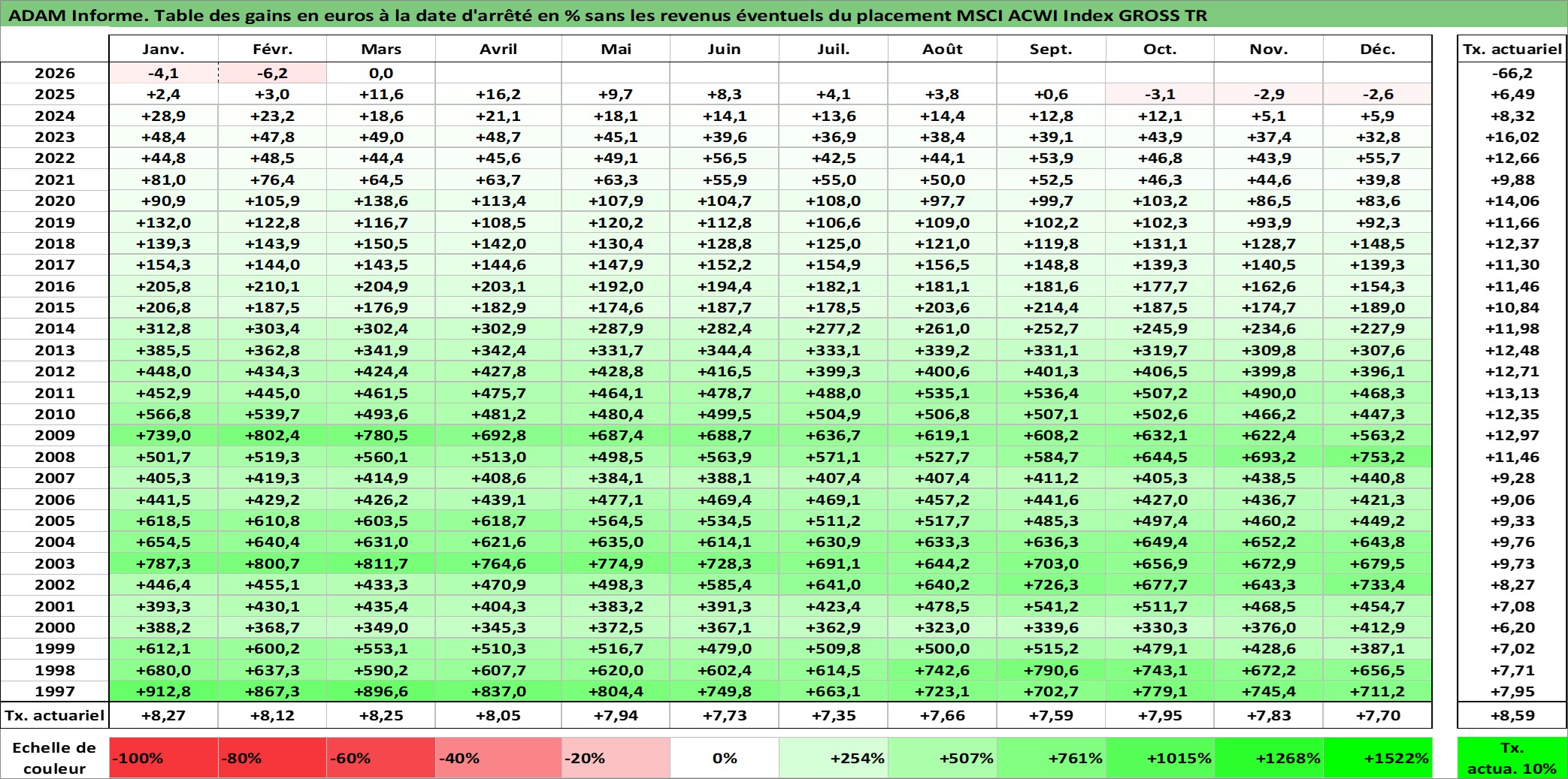1568x779 pixels.
Task: Select the +535,1 August 2011 value
Action: pos(943,393)
